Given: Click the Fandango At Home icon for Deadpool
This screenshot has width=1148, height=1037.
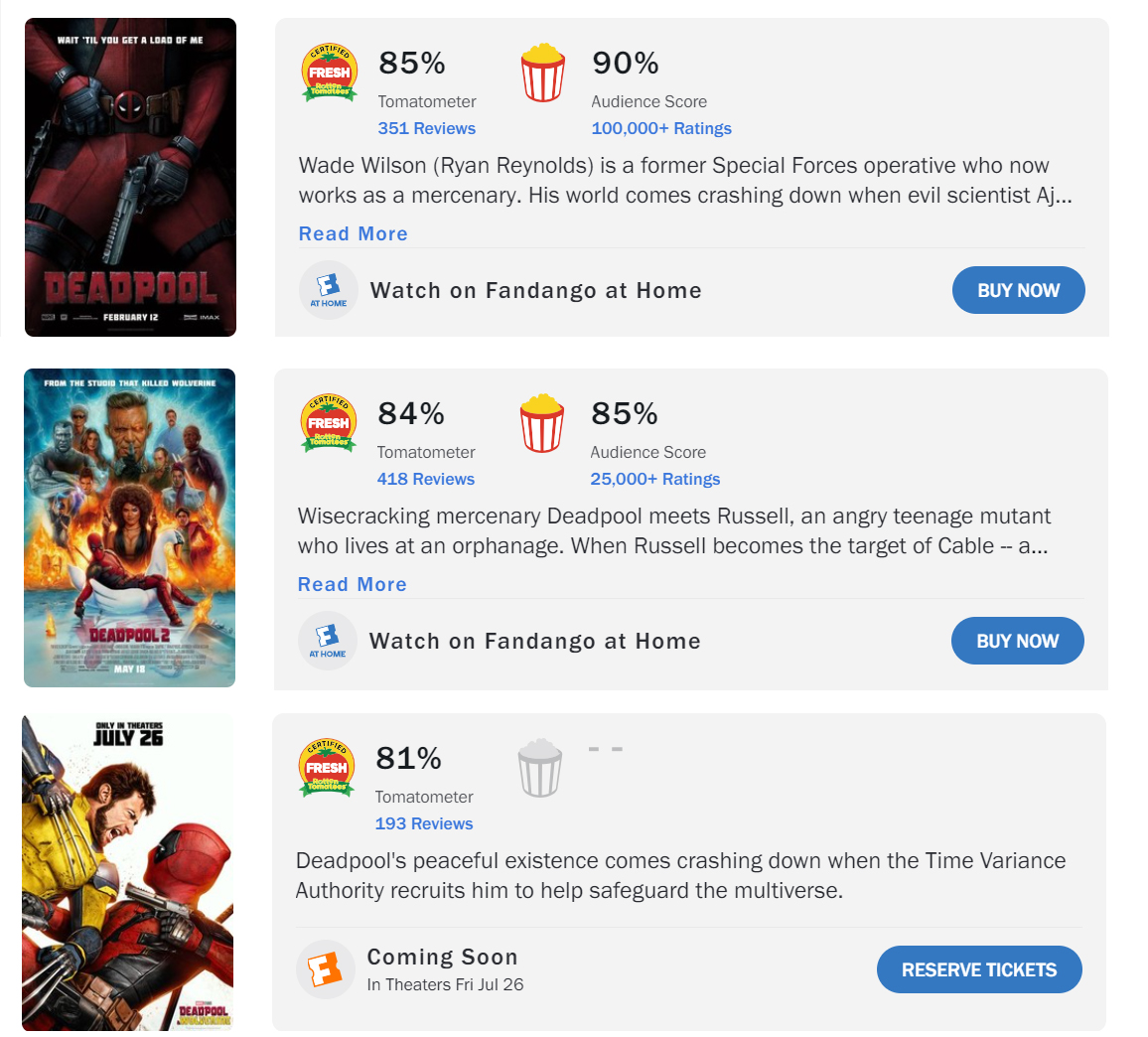Looking at the screenshot, I should coord(328,289).
